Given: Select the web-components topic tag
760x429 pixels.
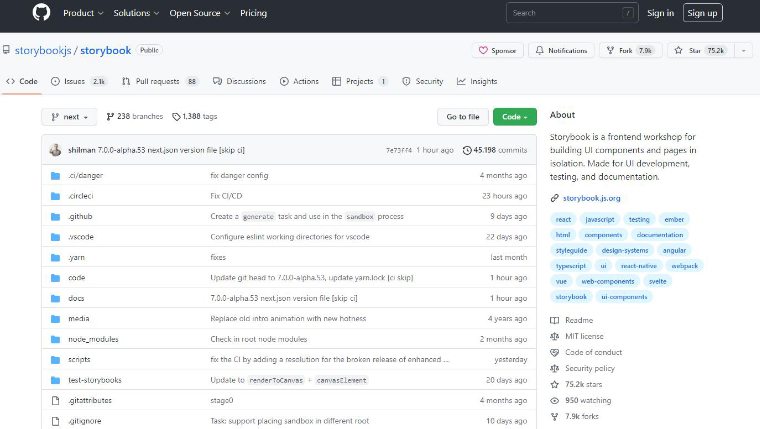Looking at the screenshot, I should (x=608, y=282).
